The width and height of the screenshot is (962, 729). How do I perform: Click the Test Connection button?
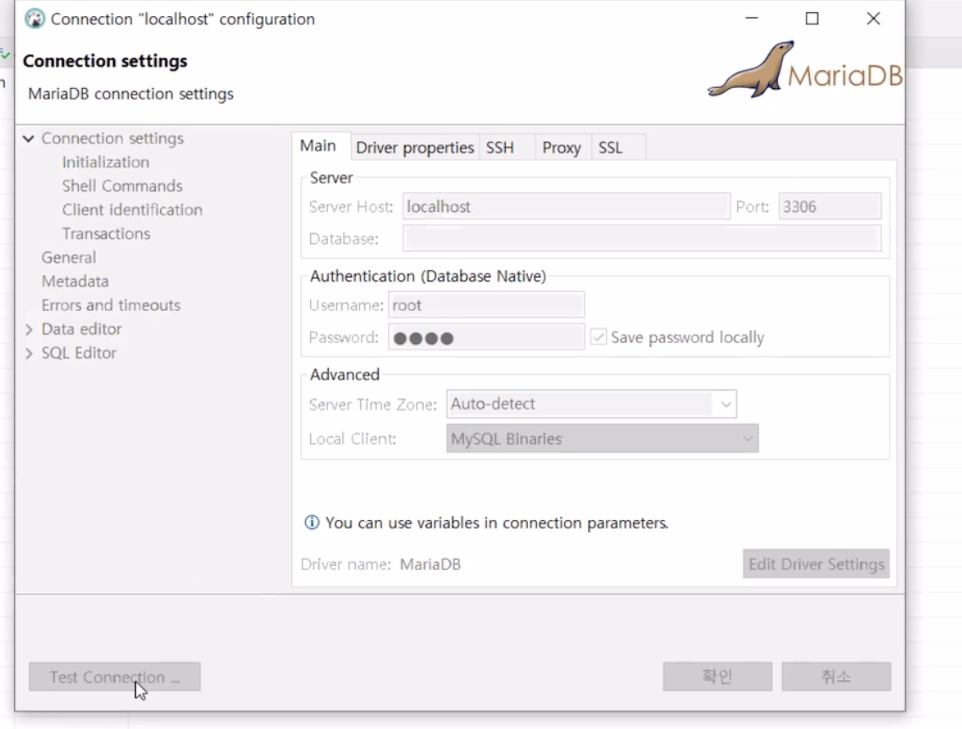115,677
